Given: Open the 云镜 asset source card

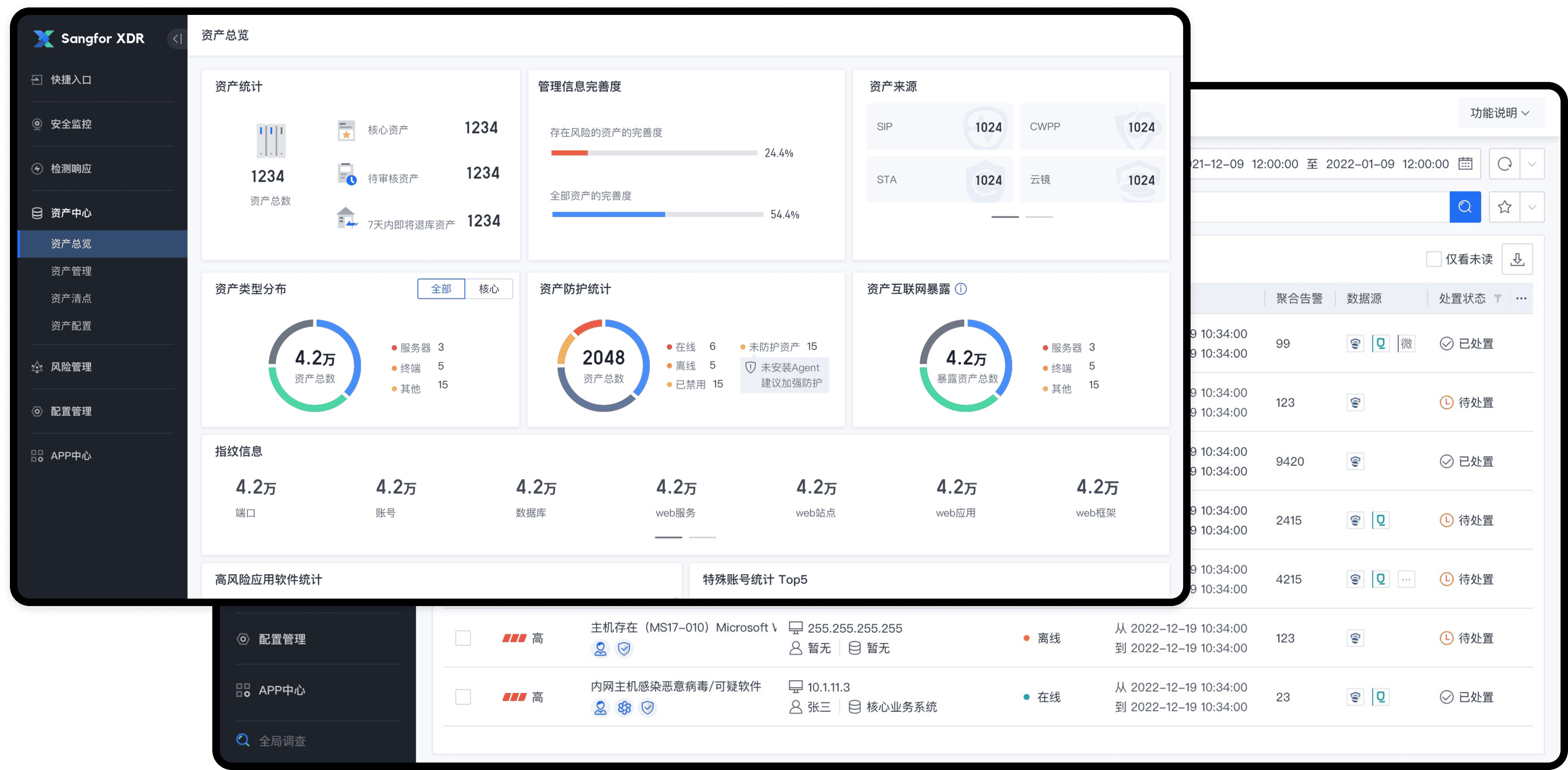Looking at the screenshot, I should click(1093, 180).
